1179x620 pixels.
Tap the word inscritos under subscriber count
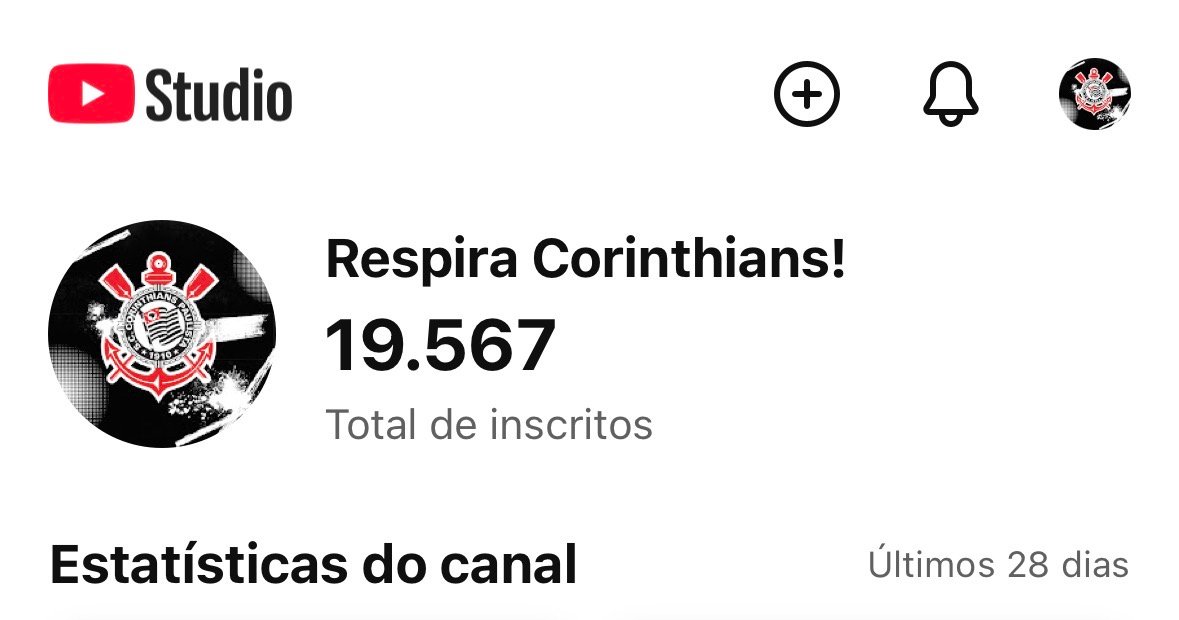(x=571, y=425)
